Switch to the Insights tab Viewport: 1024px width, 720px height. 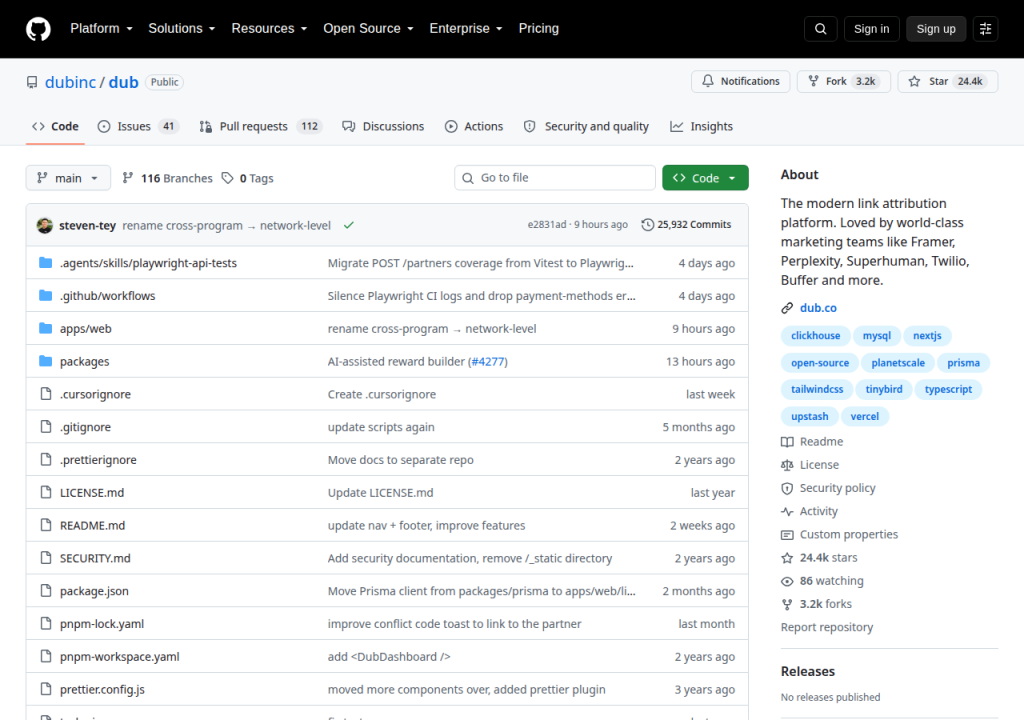pos(701,126)
